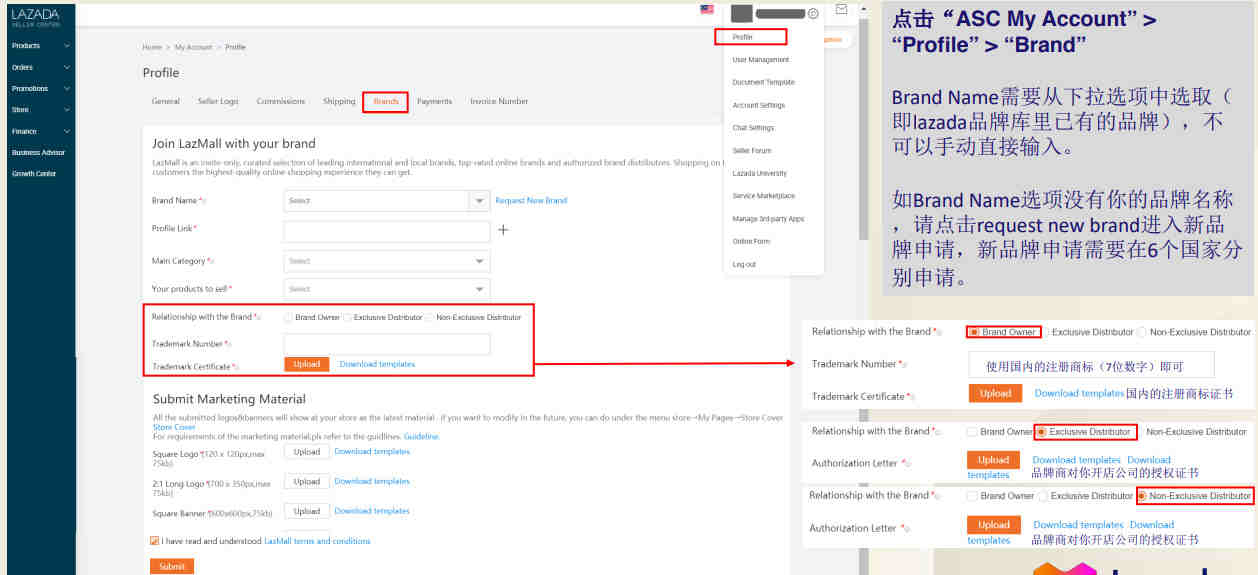Expand the Finance sidebar menu
This screenshot has width=1258, height=575.
40,131
